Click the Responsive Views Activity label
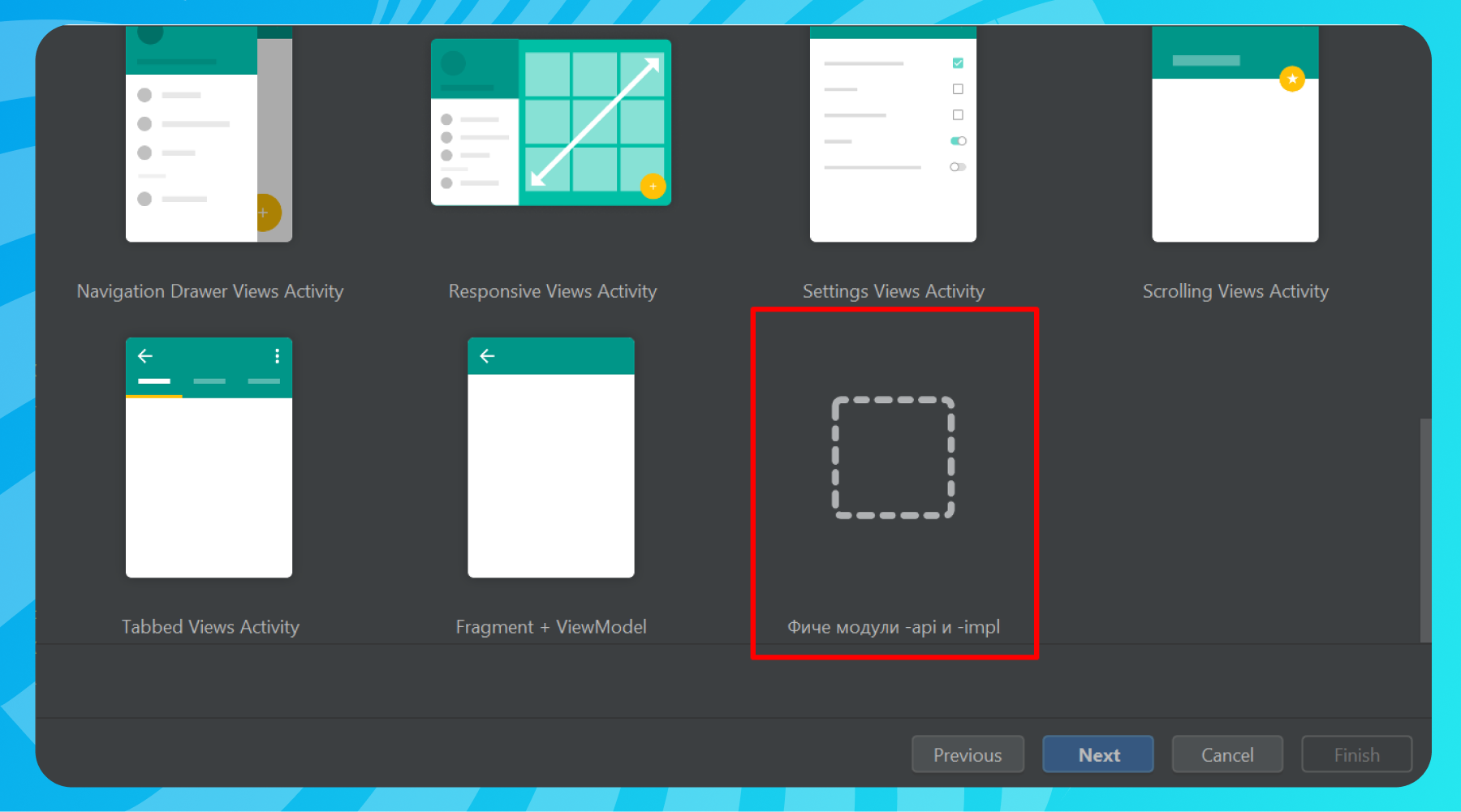The image size is (1461, 812). [x=553, y=291]
